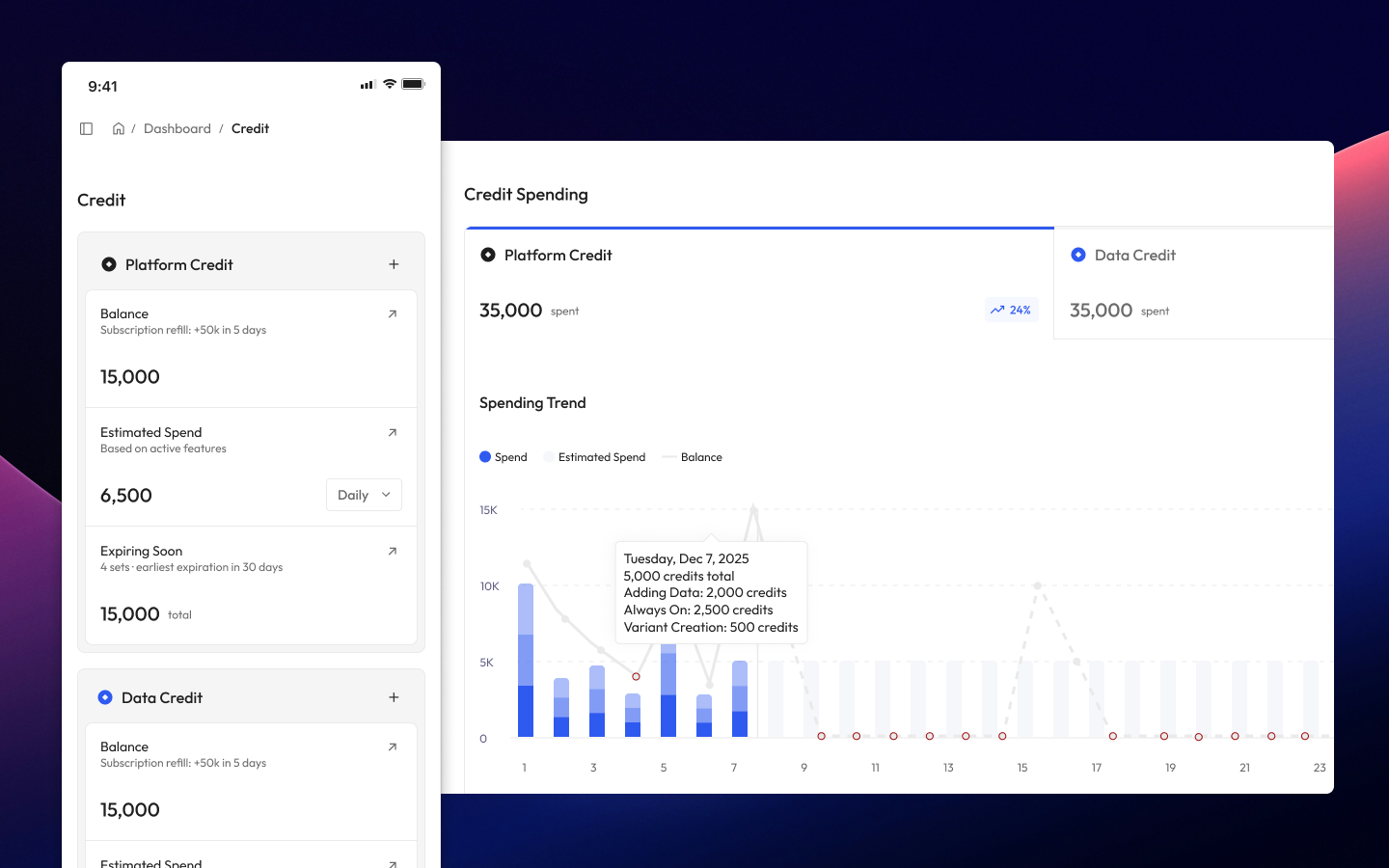Toggle the Balance legend series
1389x868 pixels.
[693, 457]
